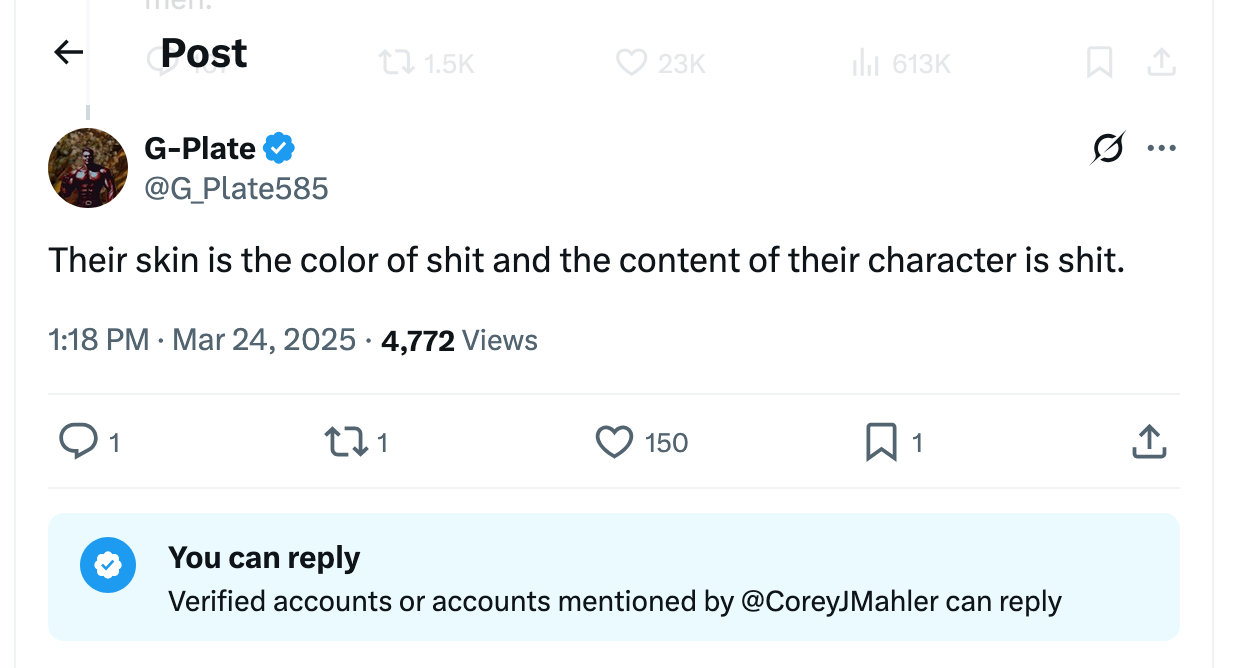
Task: Open reply restrictions via the You can reply banner
Action: point(265,557)
